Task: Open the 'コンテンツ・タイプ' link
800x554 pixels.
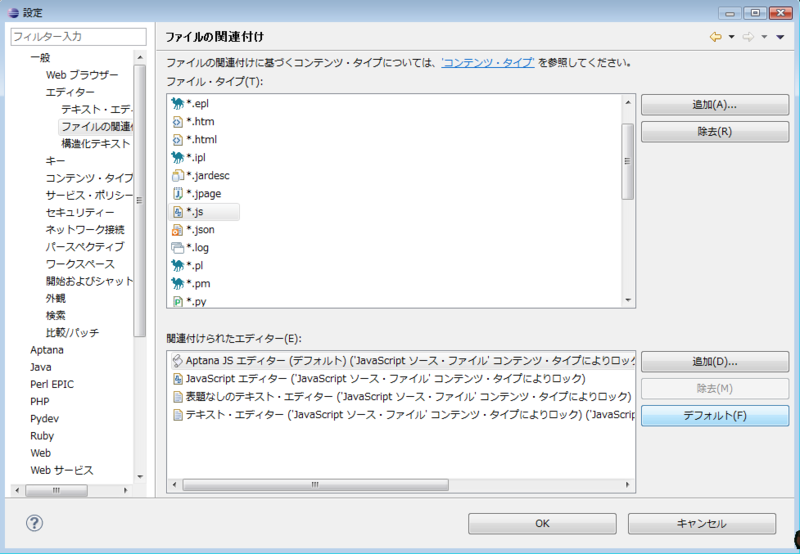Action: coord(488,63)
